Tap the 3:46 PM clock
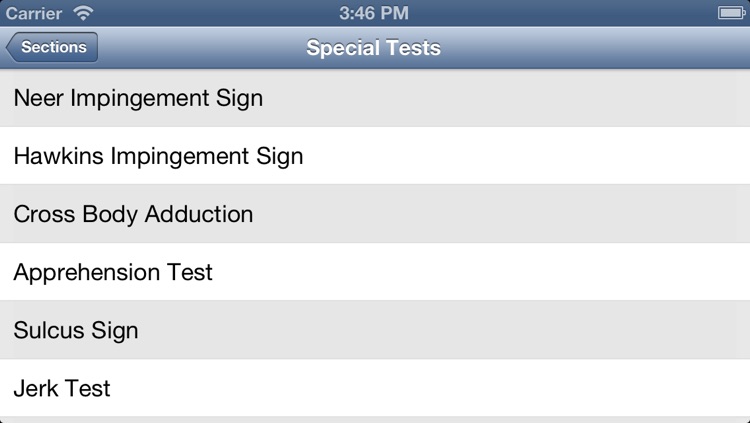750x423 pixels. 374,13
